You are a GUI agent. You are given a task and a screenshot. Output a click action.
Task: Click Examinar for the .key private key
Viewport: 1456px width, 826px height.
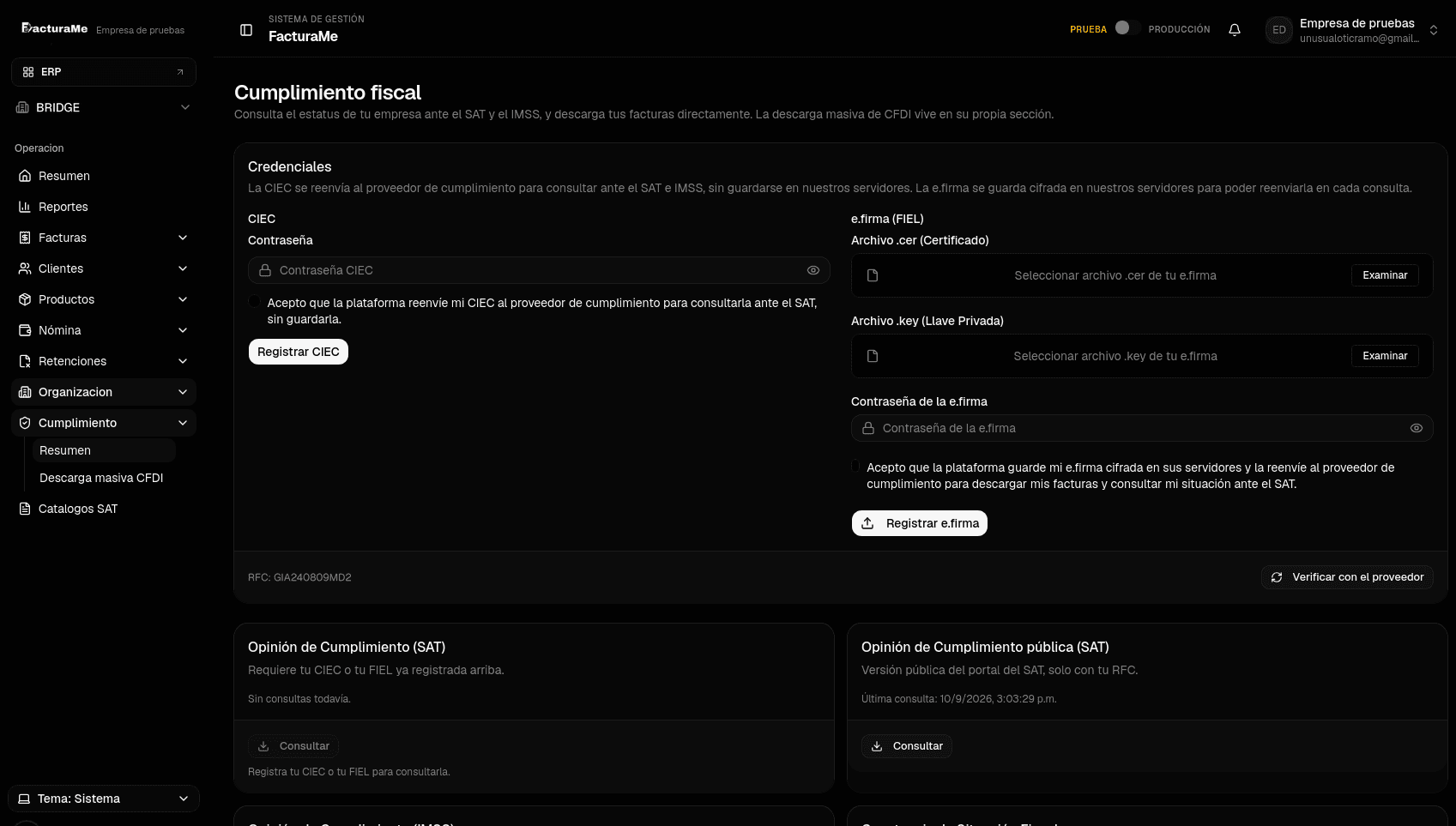pyautogui.click(x=1385, y=356)
